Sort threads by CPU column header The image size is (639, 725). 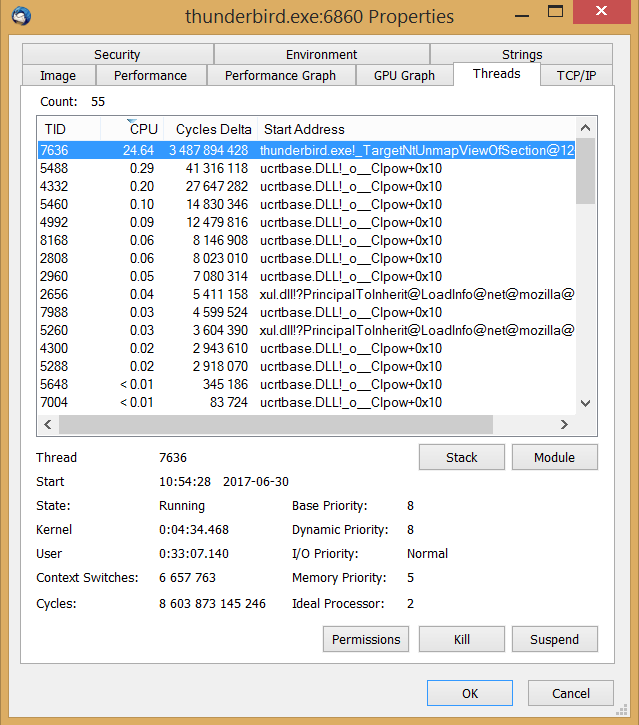click(132, 129)
